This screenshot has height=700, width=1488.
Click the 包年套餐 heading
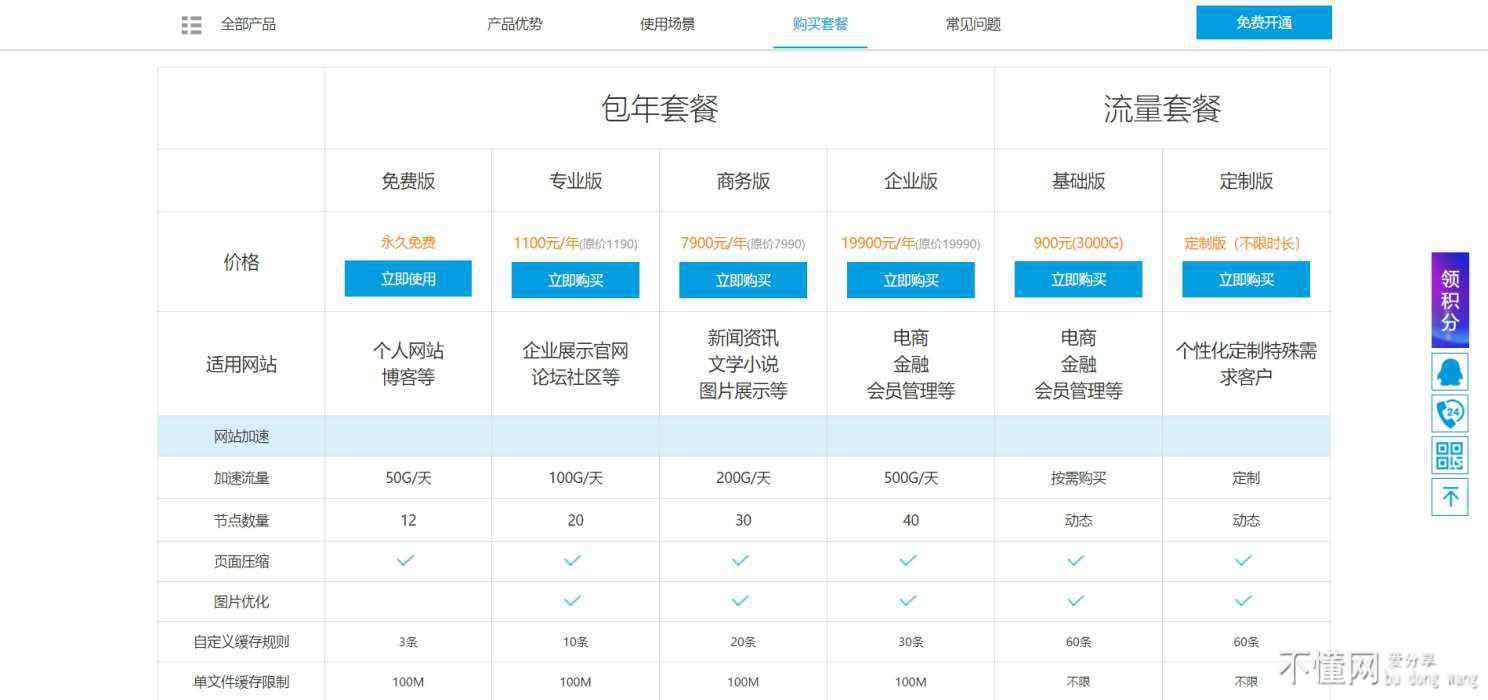click(660, 108)
